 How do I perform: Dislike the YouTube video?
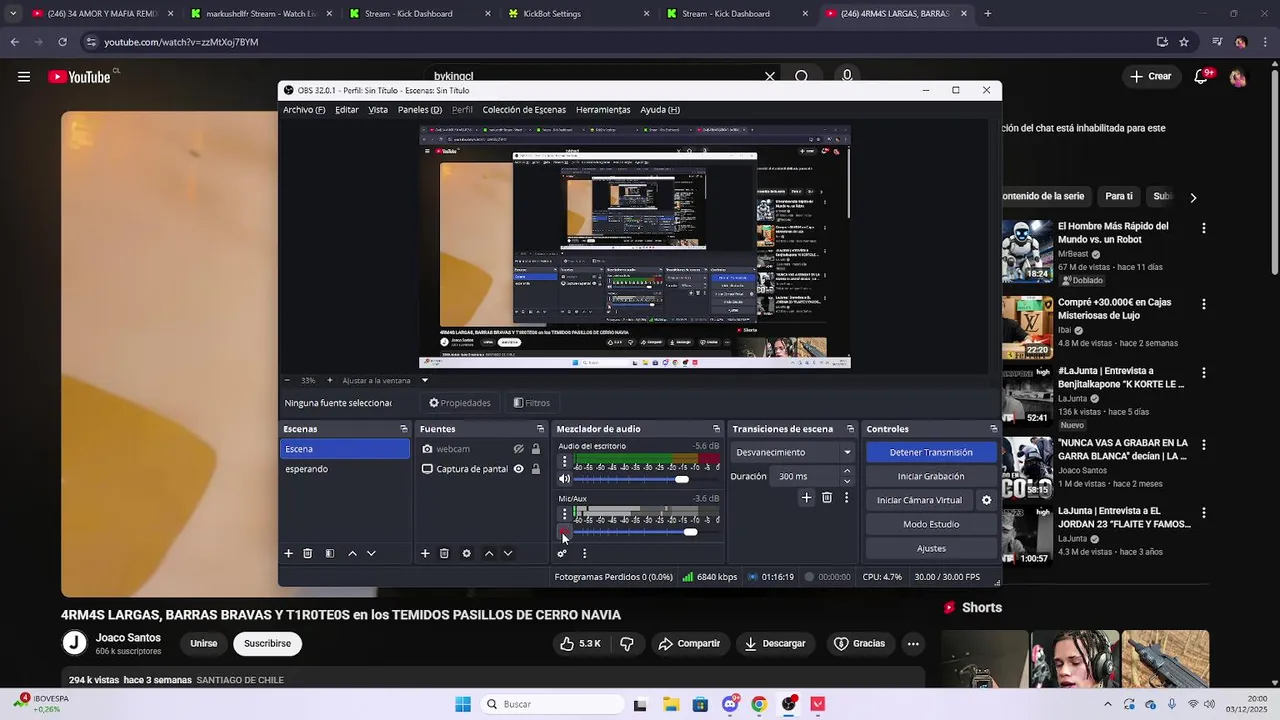[627, 644]
